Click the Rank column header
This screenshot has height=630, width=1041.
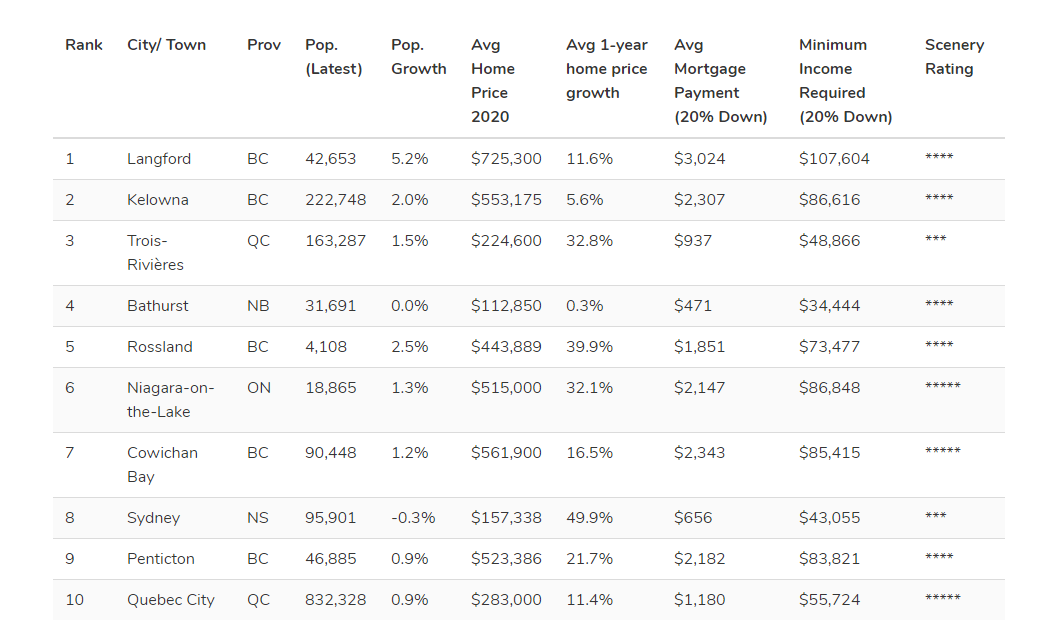click(84, 45)
